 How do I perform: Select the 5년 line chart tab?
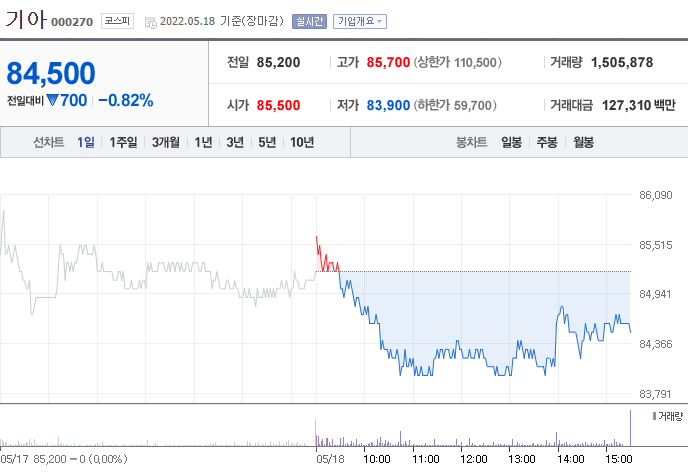pyautogui.click(x=267, y=142)
